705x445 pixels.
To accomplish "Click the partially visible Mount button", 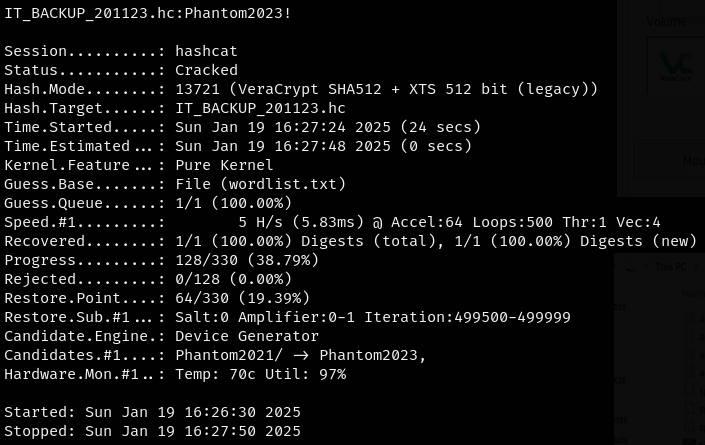I will pos(691,160).
